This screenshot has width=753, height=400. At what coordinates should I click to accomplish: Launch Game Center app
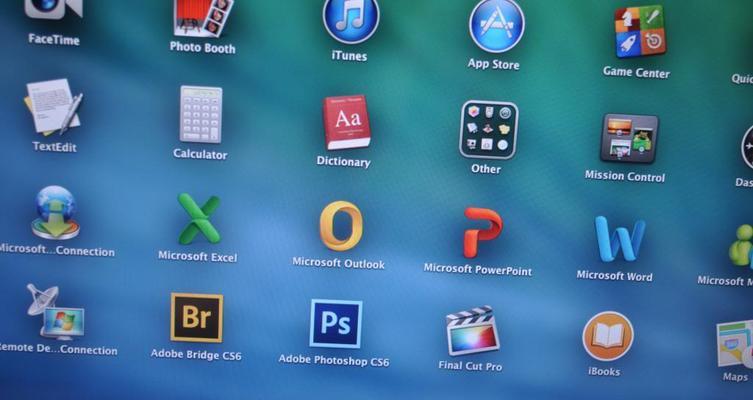(641, 32)
